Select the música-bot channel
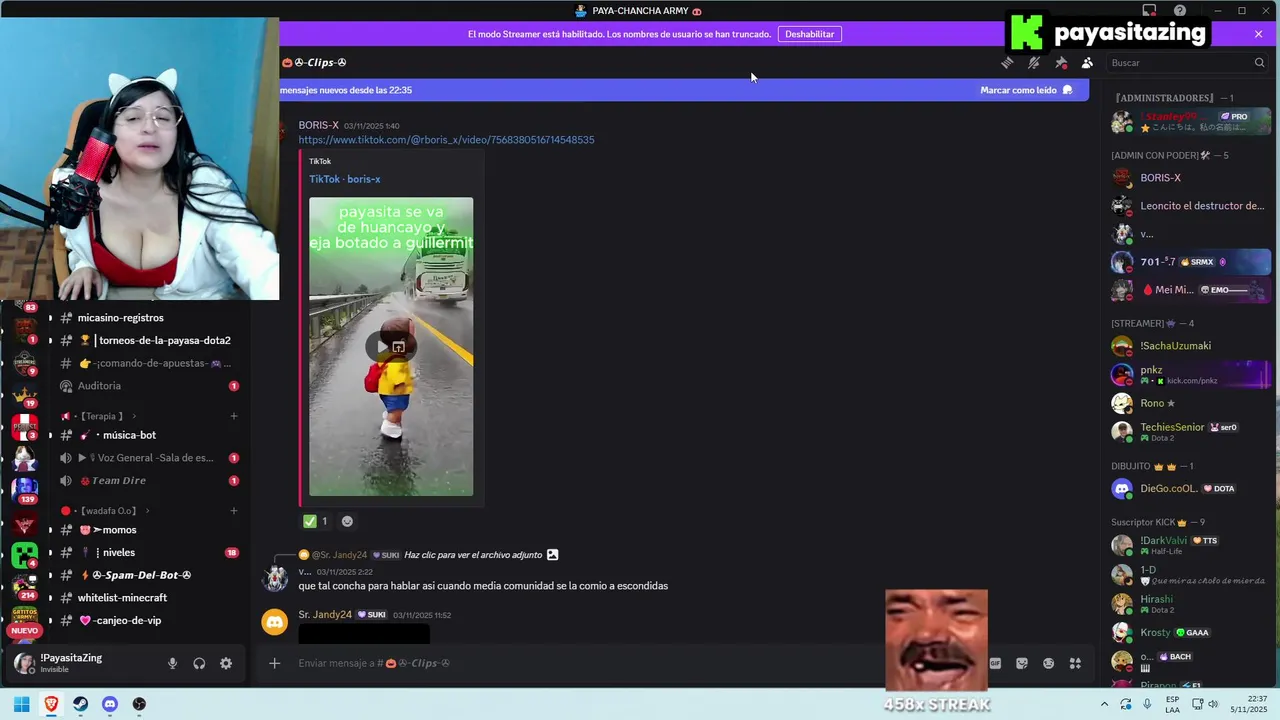This screenshot has height=720, width=1280. [147, 435]
